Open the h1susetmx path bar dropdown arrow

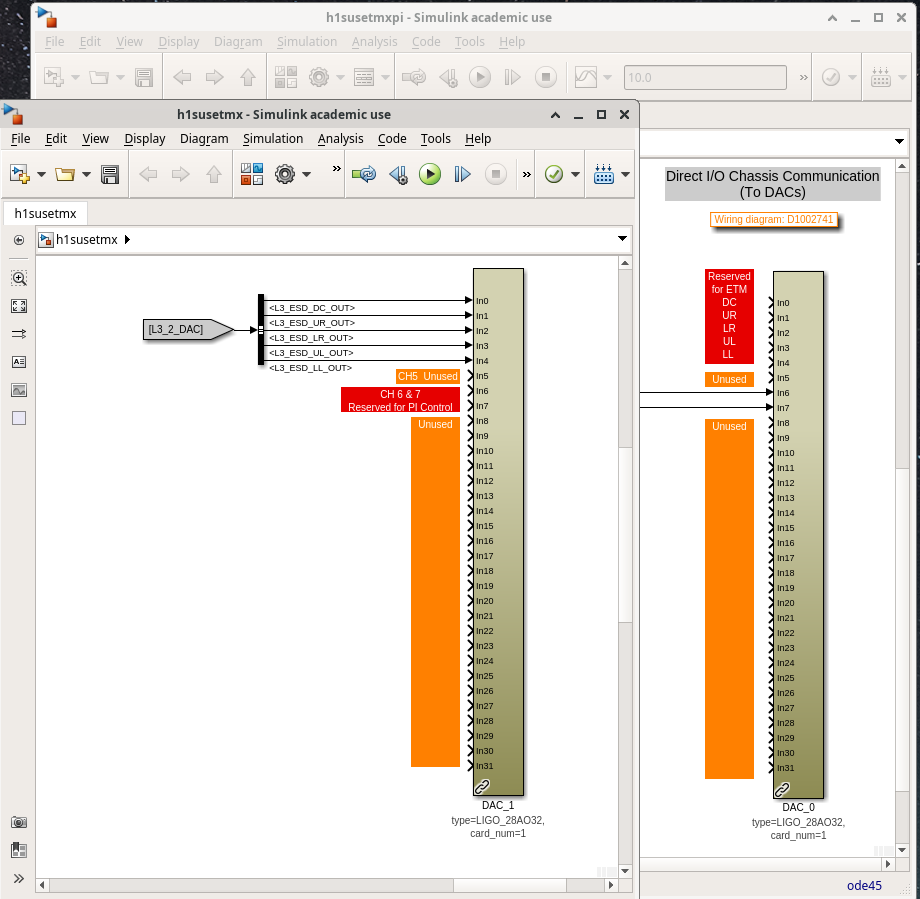[x=623, y=239]
